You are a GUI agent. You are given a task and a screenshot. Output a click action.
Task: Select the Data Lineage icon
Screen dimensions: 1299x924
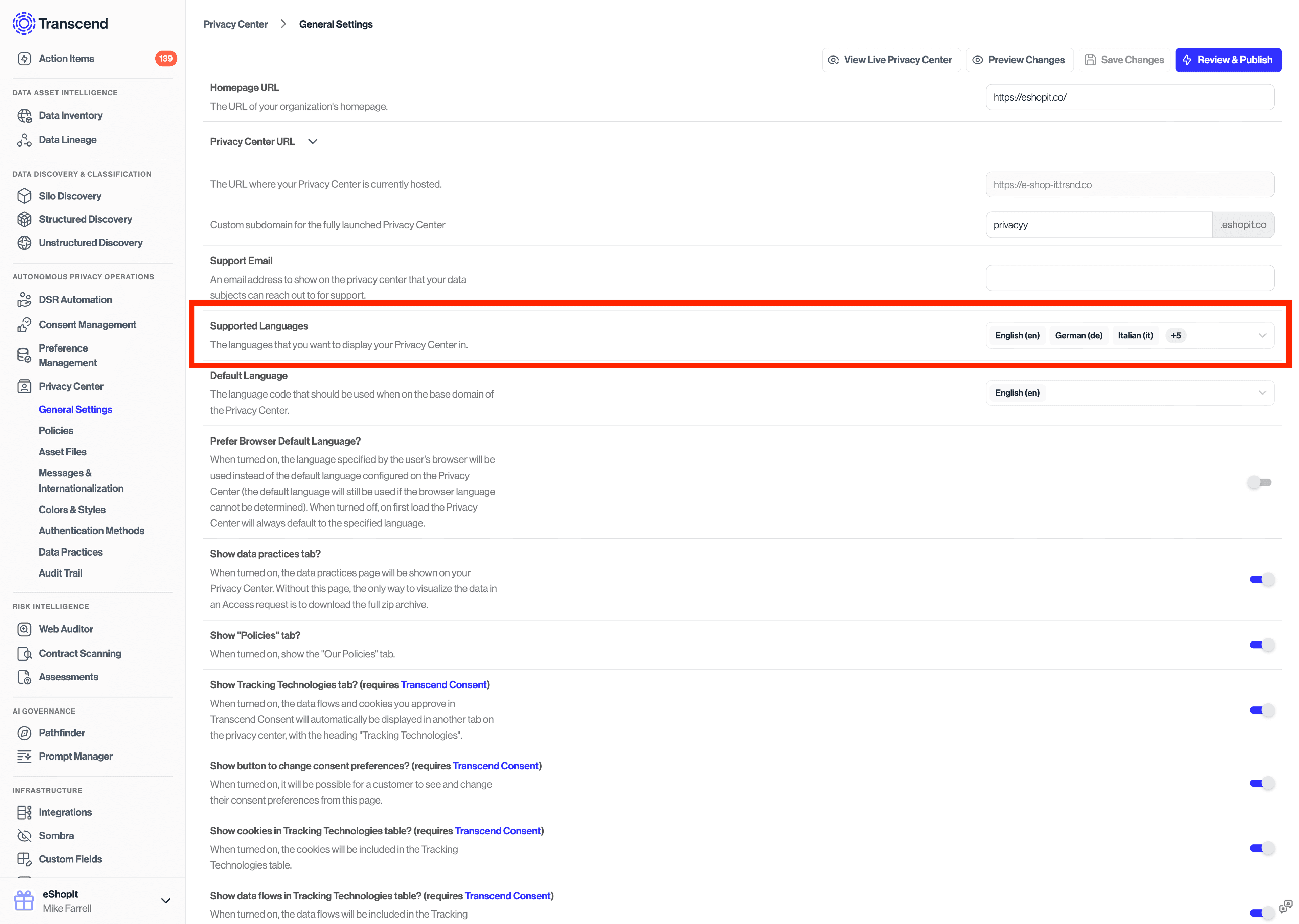[x=24, y=139]
